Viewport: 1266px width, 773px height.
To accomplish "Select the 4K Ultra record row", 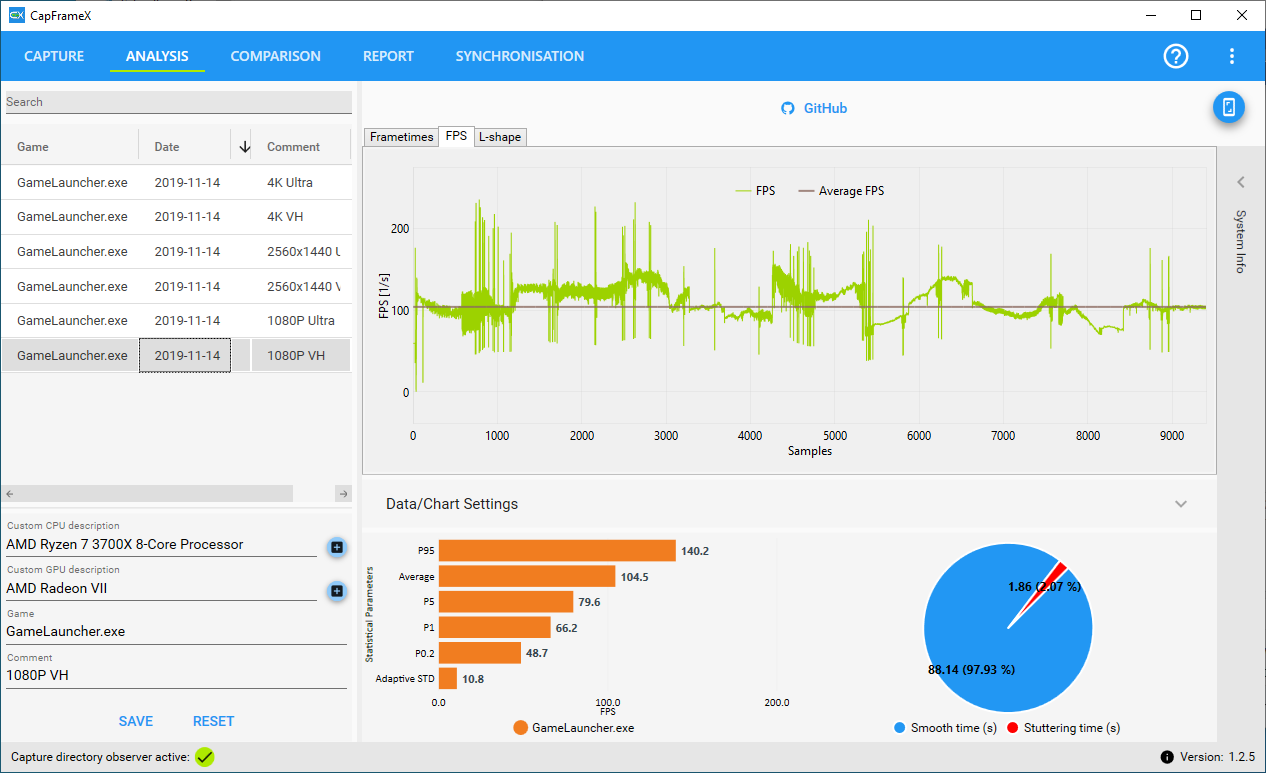I will (177, 182).
